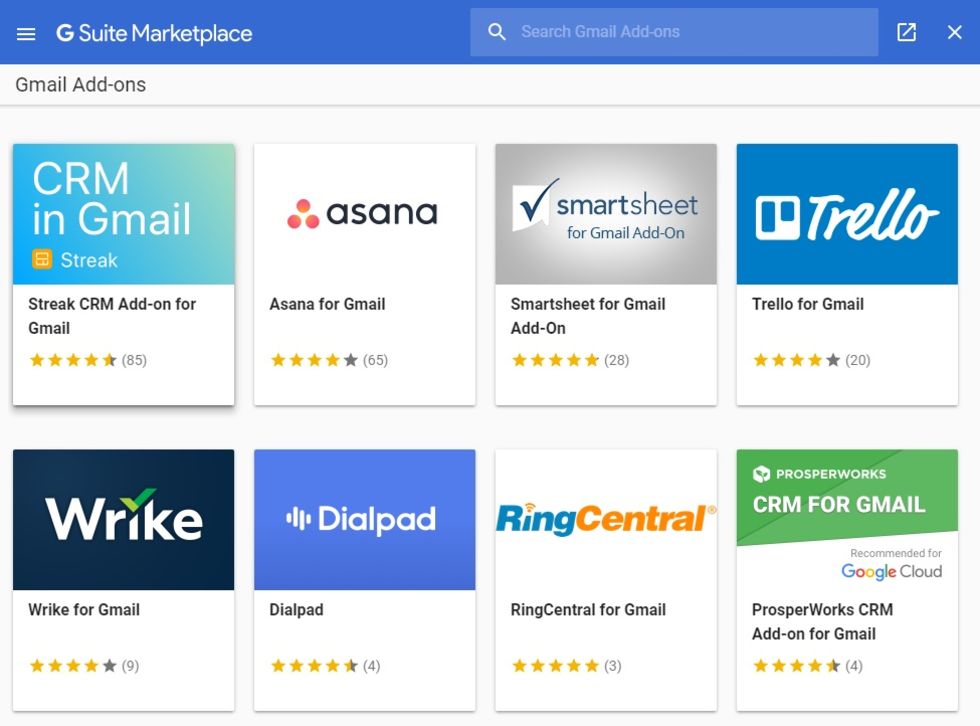Viewport: 980px width, 726px height.
Task: Click the Dialpad logo banner
Action: pyautogui.click(x=365, y=520)
